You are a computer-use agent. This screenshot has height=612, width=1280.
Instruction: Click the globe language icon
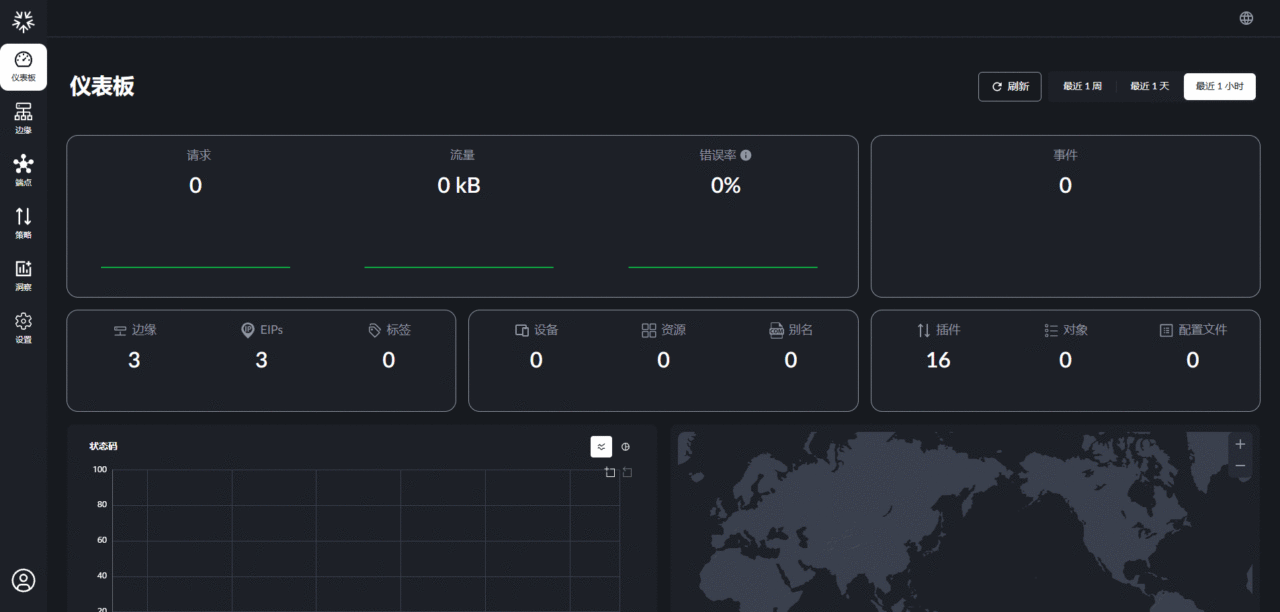(x=1246, y=18)
